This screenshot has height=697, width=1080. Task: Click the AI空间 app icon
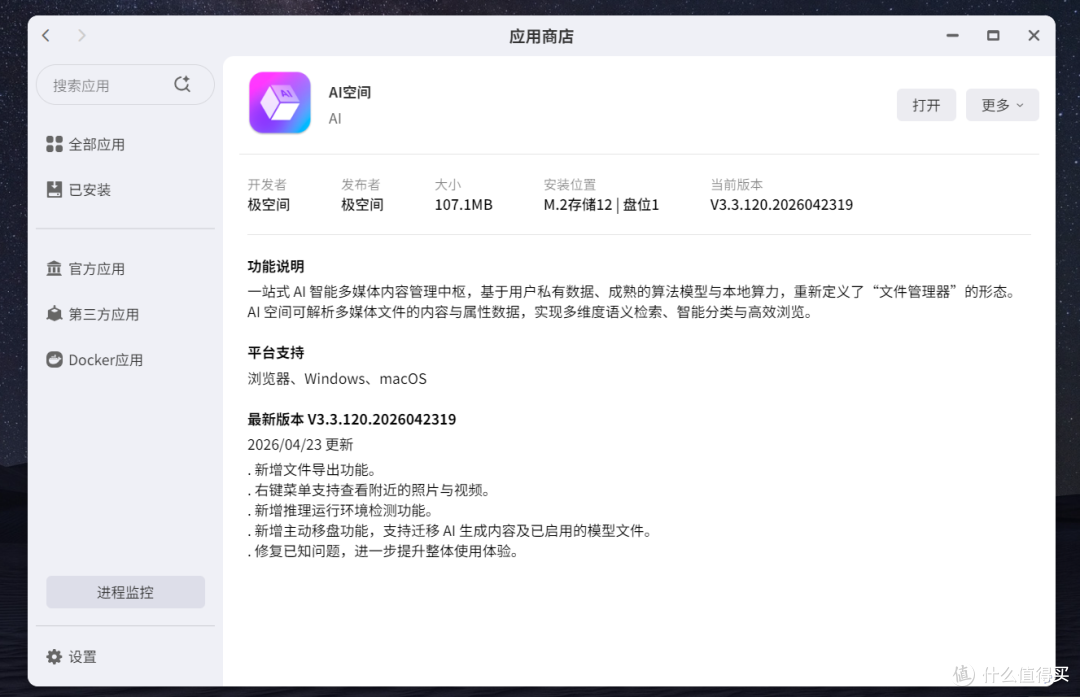tap(280, 103)
